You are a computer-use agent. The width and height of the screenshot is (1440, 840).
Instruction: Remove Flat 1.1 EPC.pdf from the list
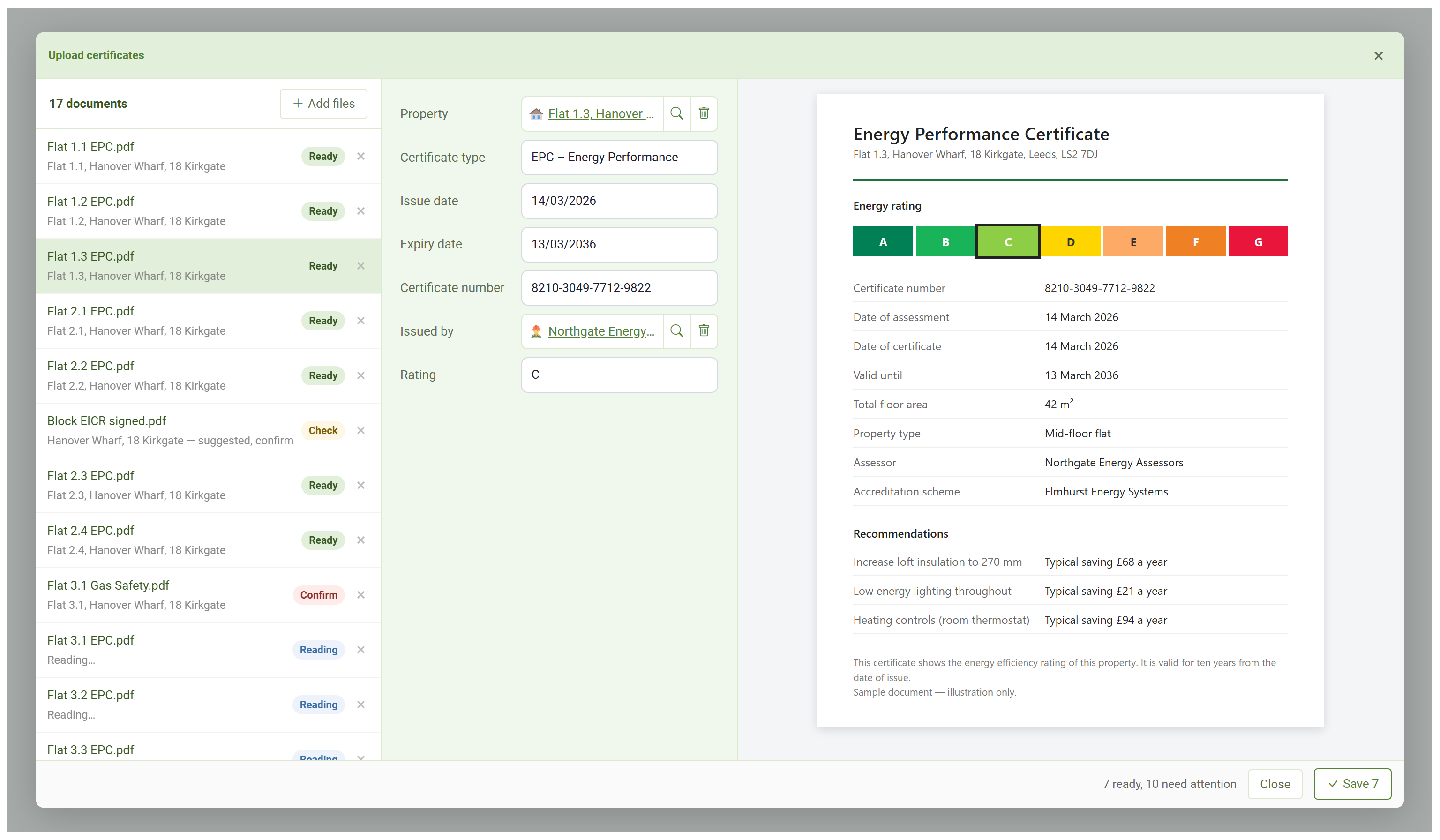360,156
